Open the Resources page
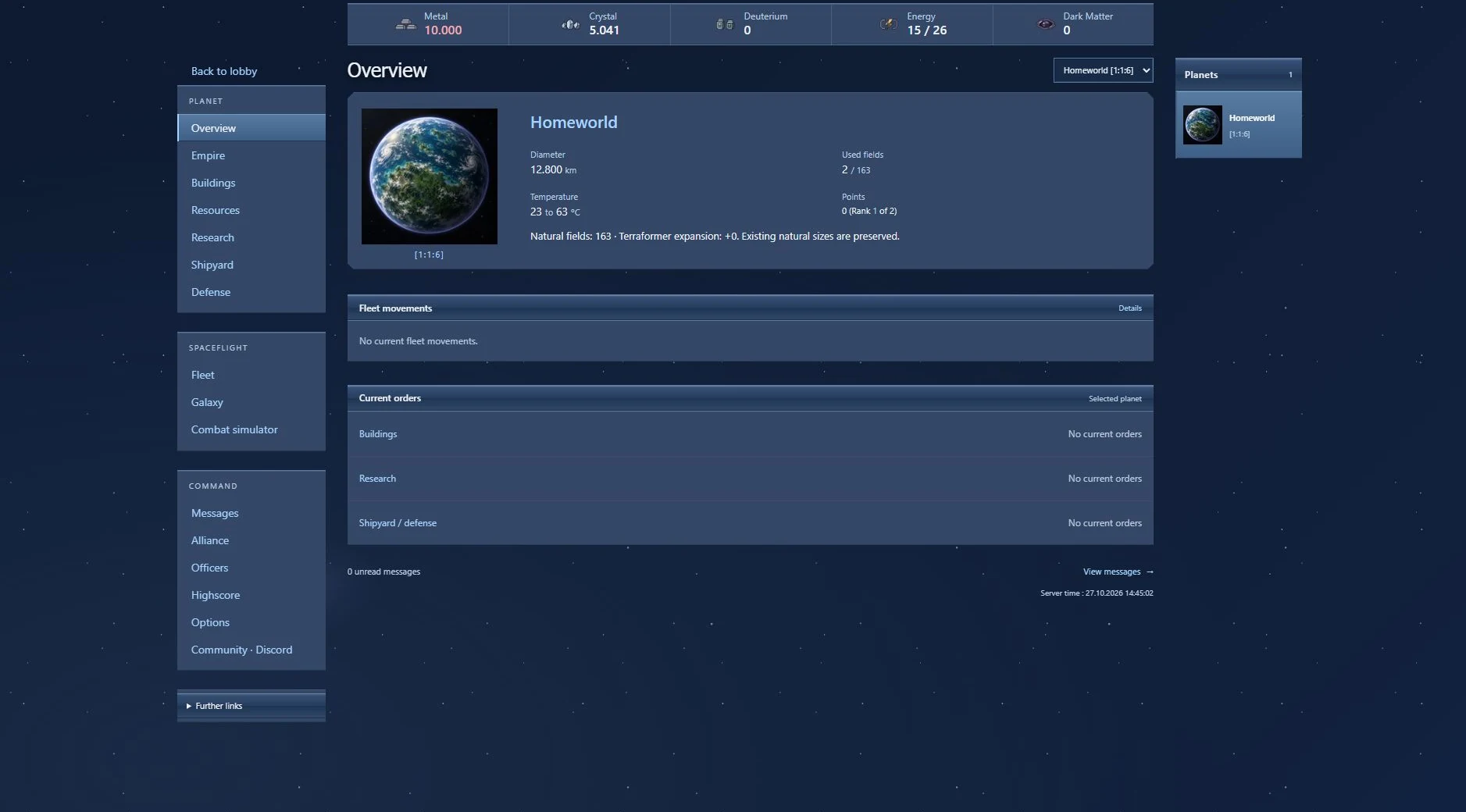 (x=251, y=210)
